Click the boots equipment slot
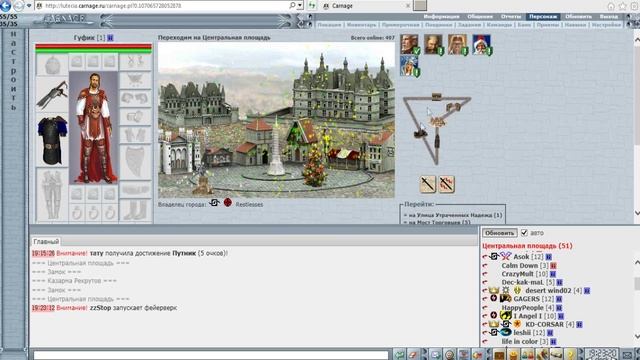This screenshot has width=640, height=360. (x=135, y=211)
